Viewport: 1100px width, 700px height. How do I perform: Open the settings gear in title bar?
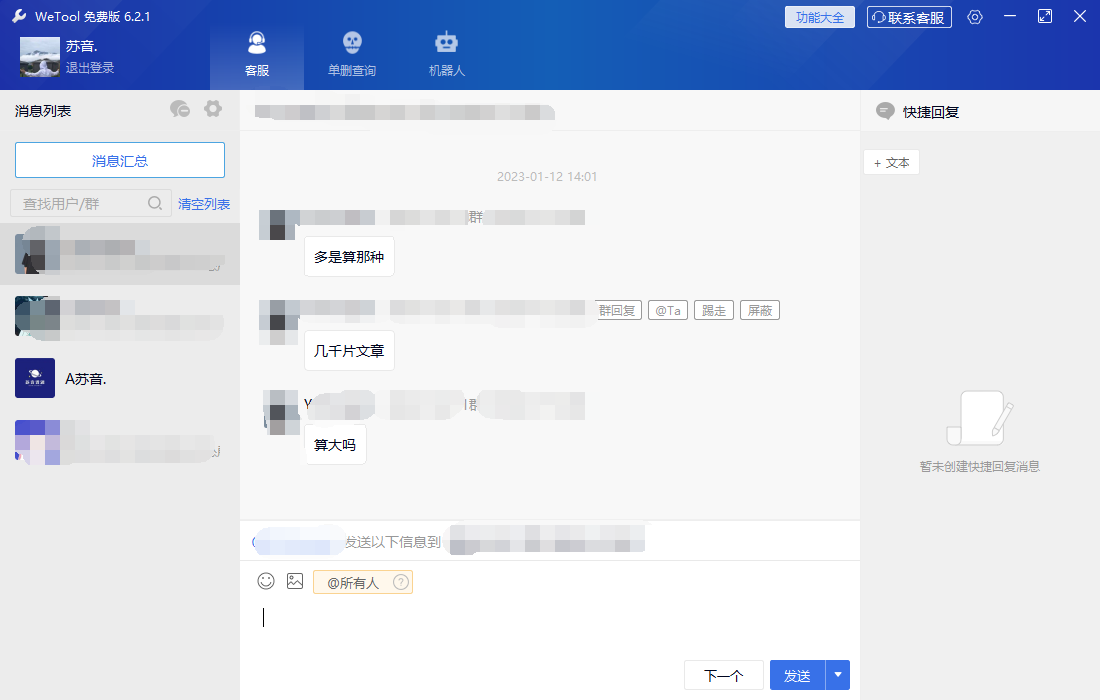click(975, 17)
